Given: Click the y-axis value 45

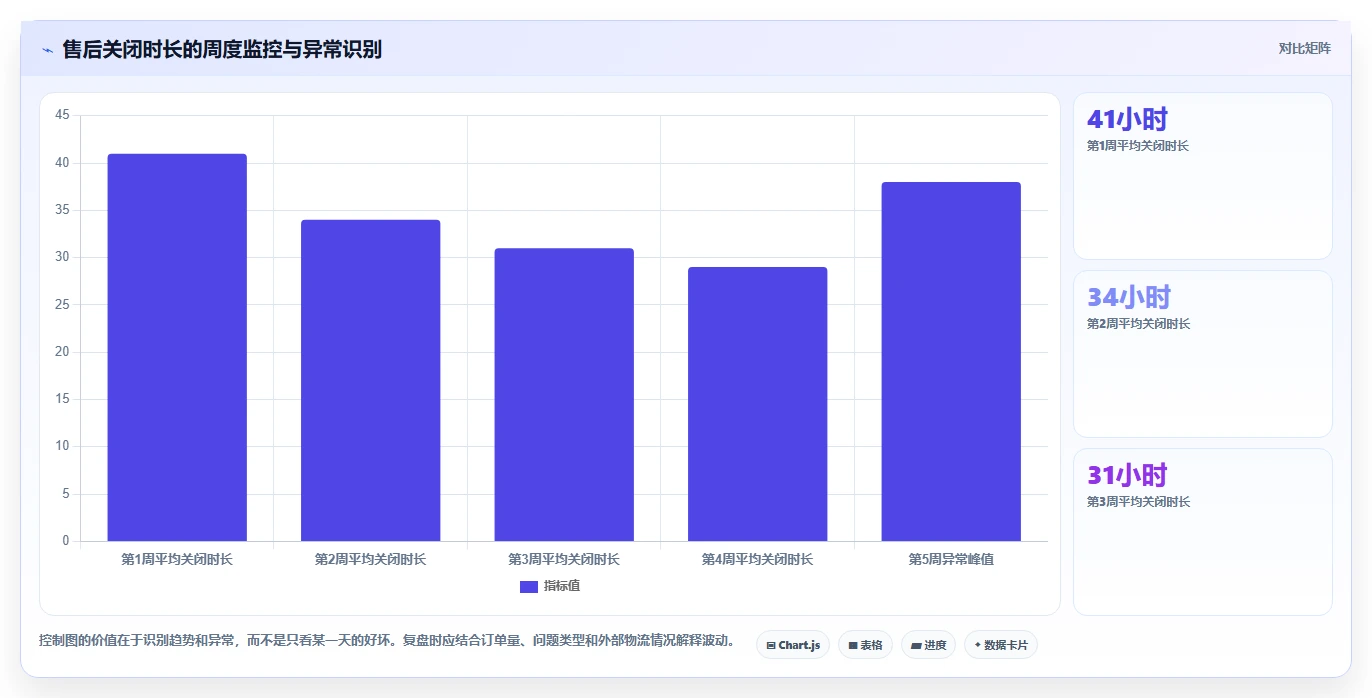Looking at the screenshot, I should pos(62,115).
